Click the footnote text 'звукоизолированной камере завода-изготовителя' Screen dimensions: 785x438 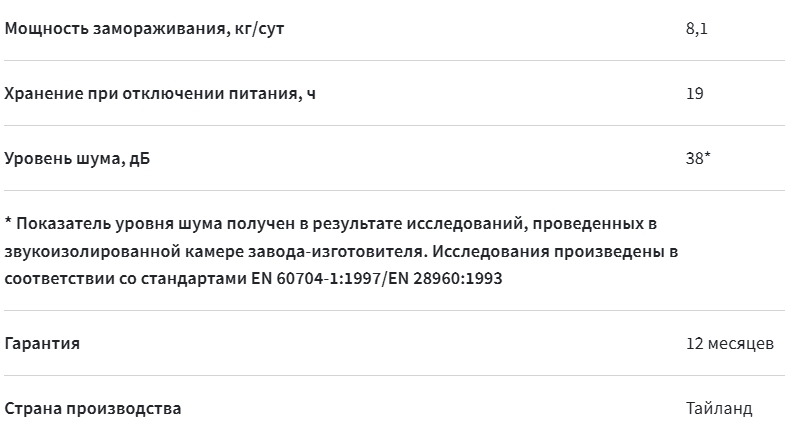click(216, 251)
